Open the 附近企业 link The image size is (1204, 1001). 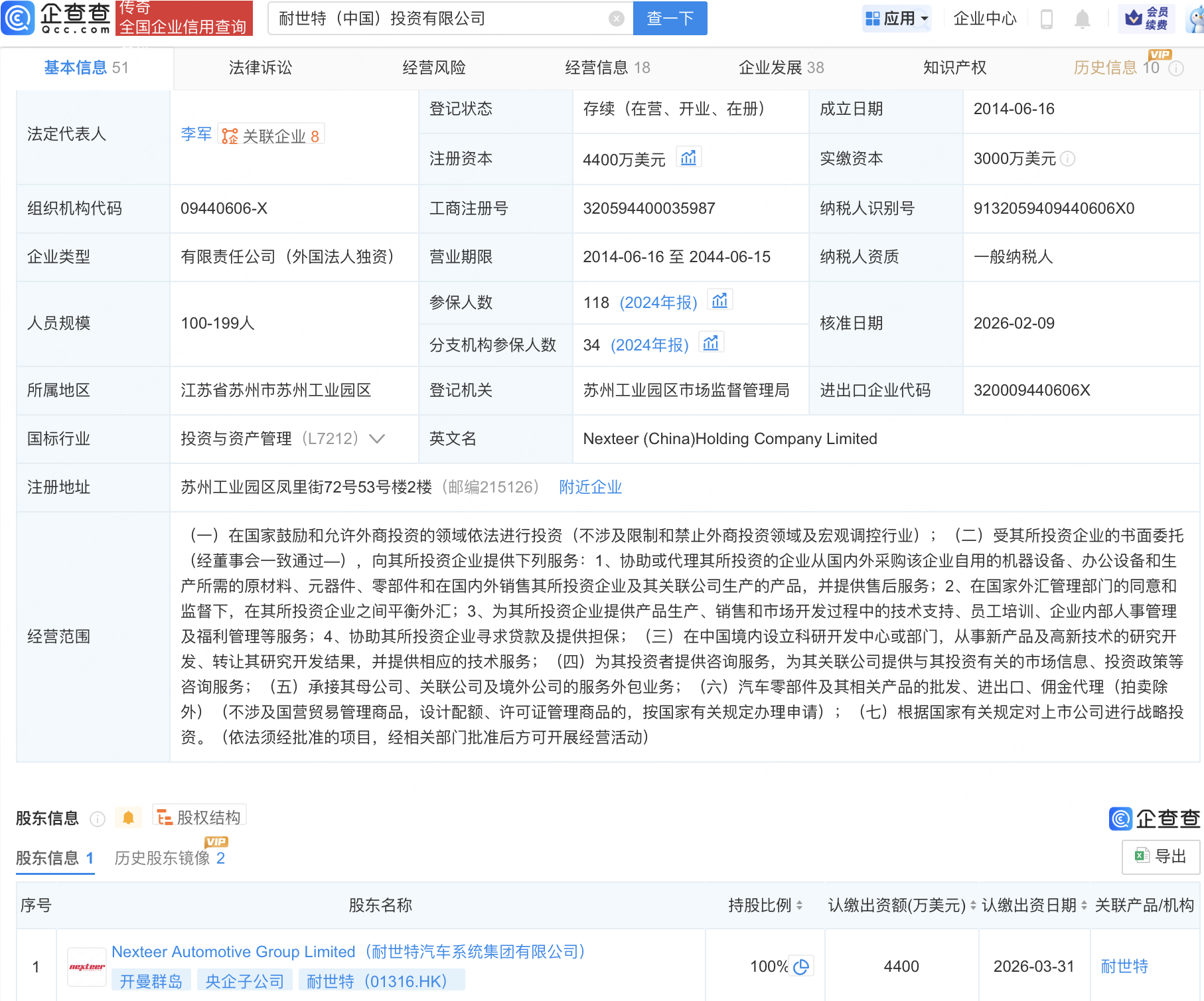coord(590,487)
